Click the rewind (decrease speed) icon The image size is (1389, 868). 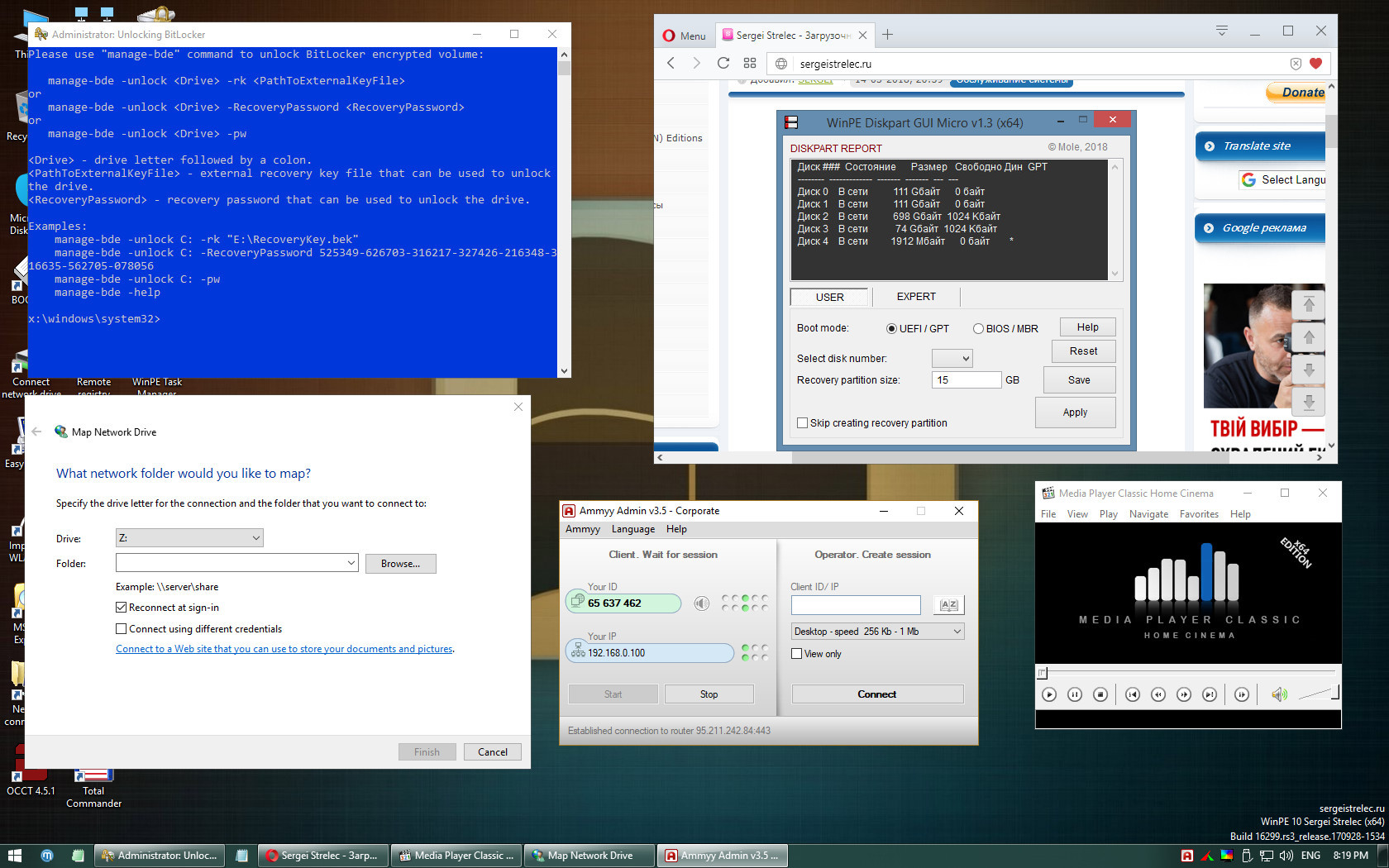tap(1158, 694)
